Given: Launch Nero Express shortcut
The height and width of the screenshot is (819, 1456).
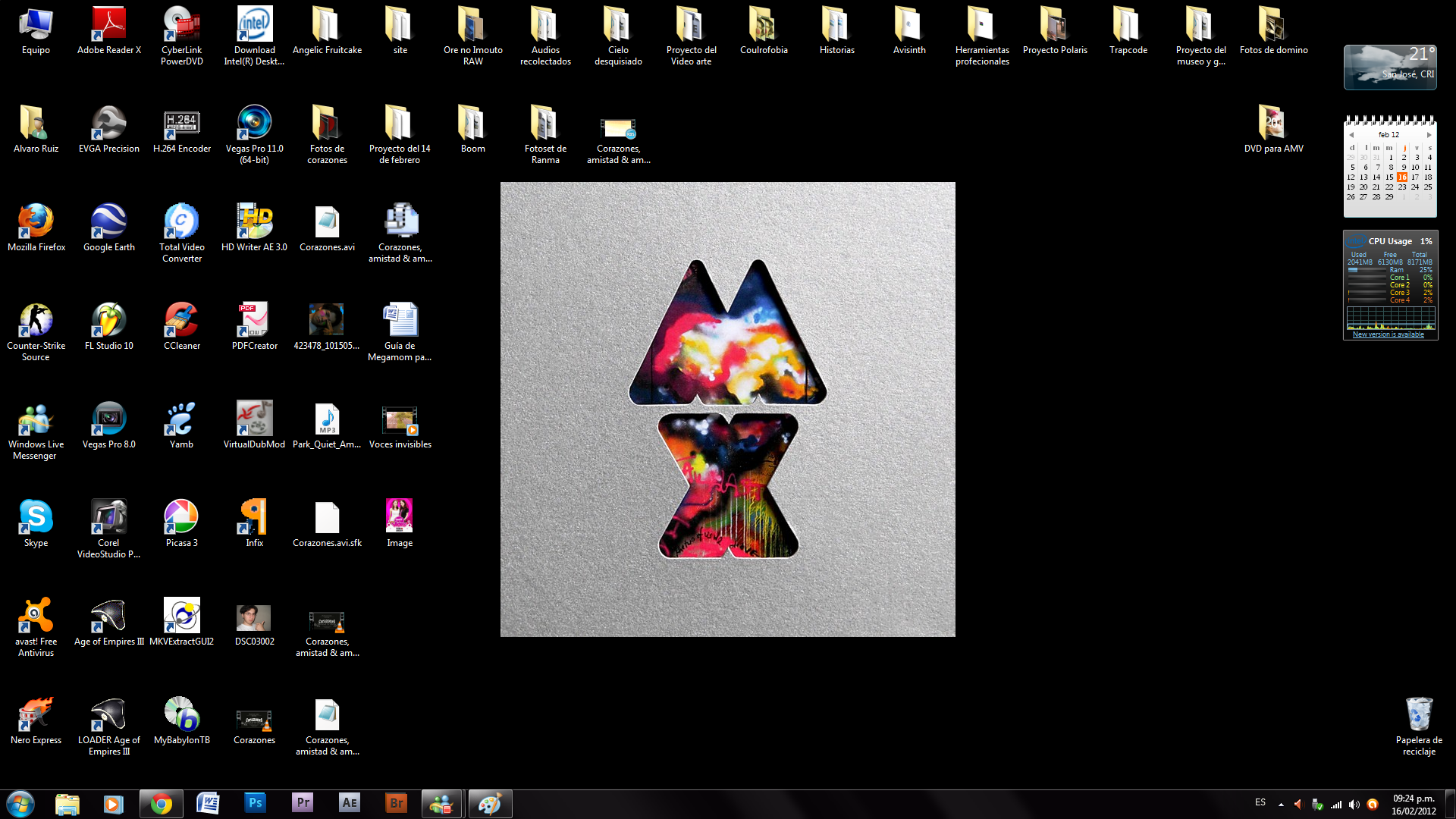Looking at the screenshot, I should pyautogui.click(x=36, y=720).
